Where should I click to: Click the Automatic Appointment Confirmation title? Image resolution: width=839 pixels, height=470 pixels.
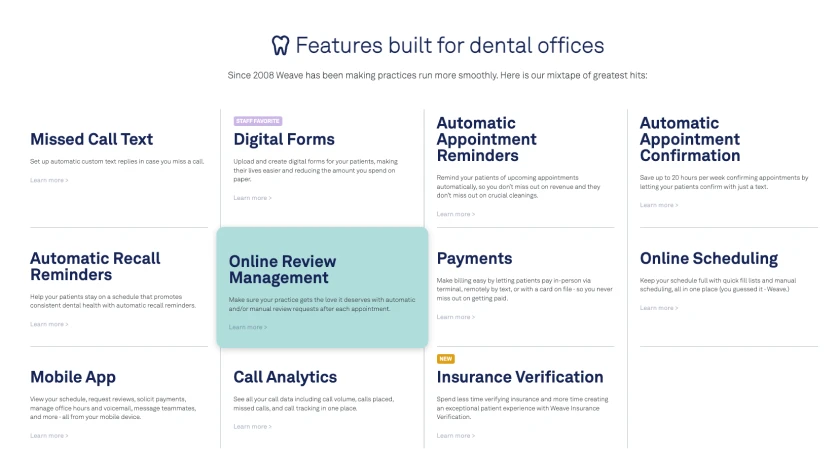click(x=690, y=139)
